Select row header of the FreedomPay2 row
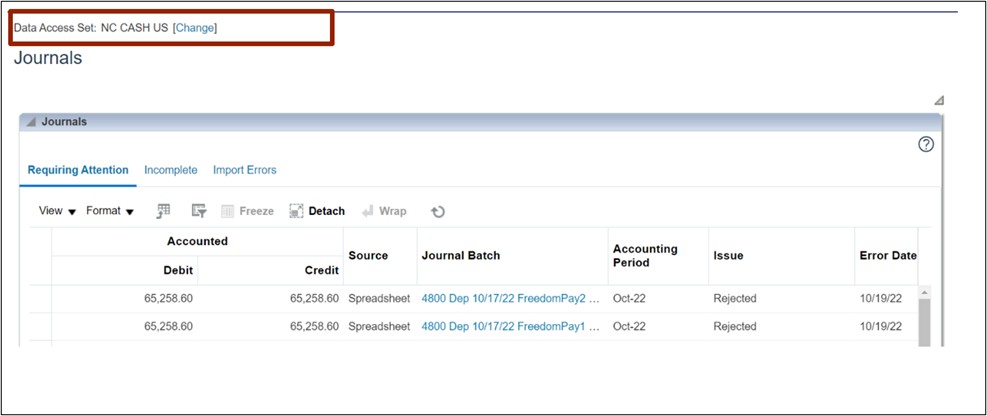987x416 pixels. click(x=40, y=299)
